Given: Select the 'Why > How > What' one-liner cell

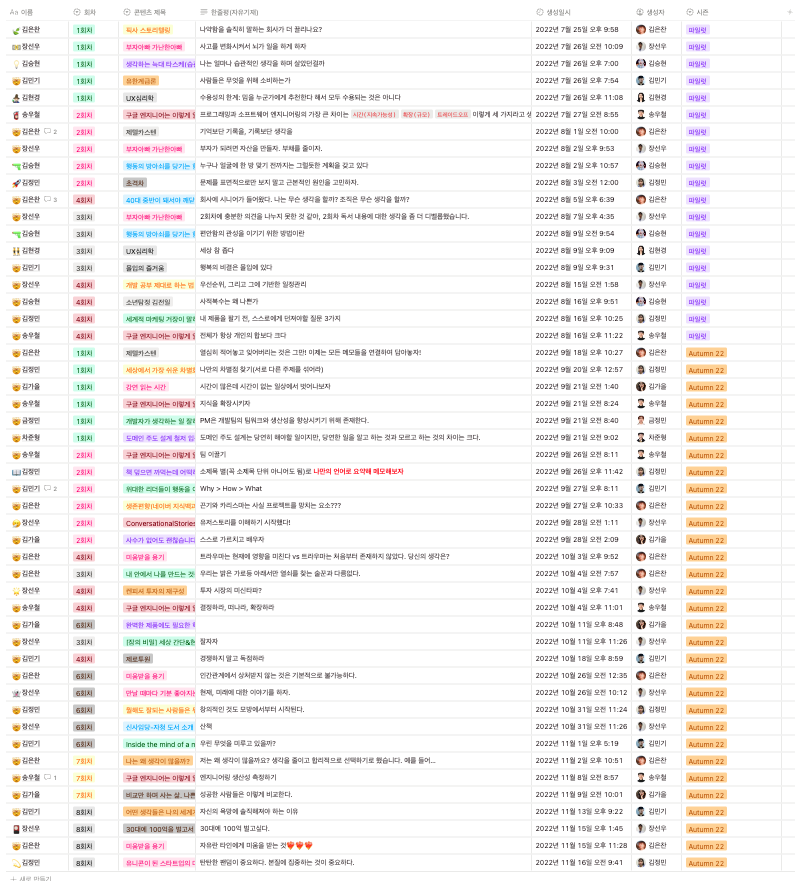Looking at the screenshot, I should pyautogui.click(x=231, y=488).
